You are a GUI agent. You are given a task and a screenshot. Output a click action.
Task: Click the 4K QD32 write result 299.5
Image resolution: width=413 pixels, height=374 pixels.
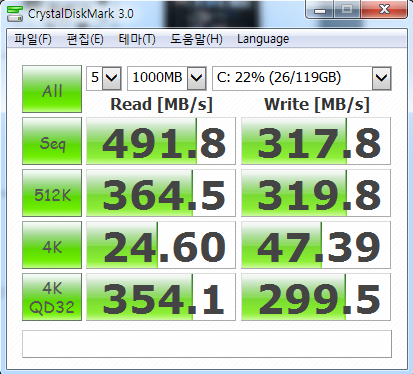tap(316, 297)
